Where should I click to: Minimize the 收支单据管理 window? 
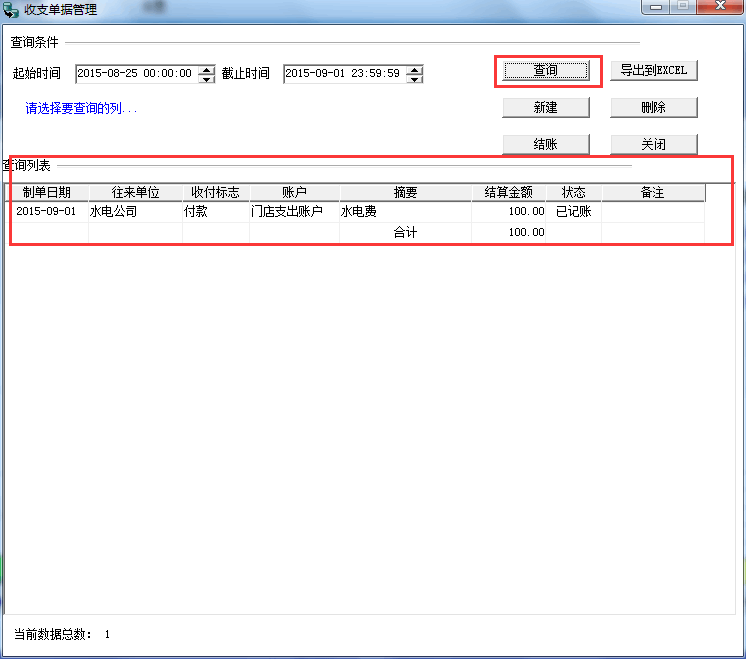[x=656, y=7]
